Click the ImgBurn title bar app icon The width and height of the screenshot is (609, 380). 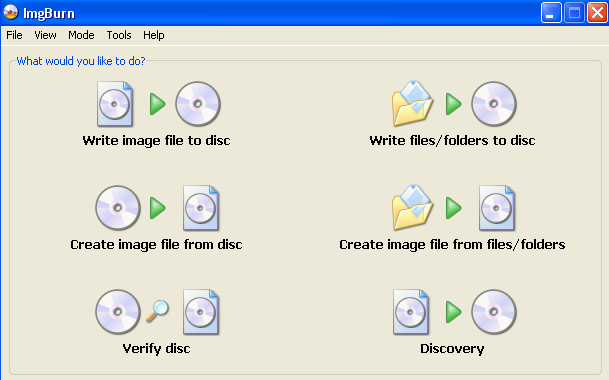pyautogui.click(x=11, y=12)
